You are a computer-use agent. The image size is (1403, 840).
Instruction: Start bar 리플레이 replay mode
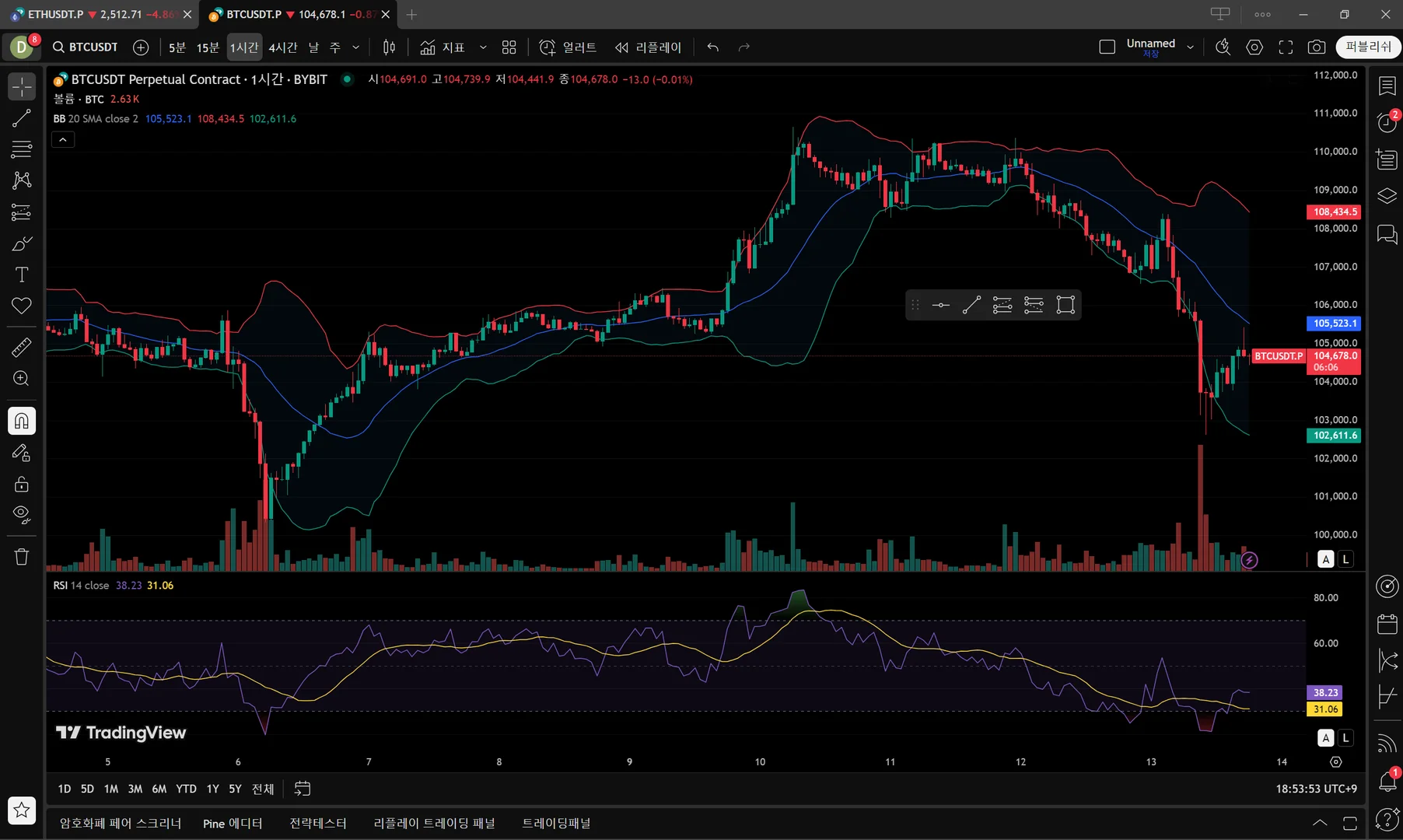pos(648,47)
